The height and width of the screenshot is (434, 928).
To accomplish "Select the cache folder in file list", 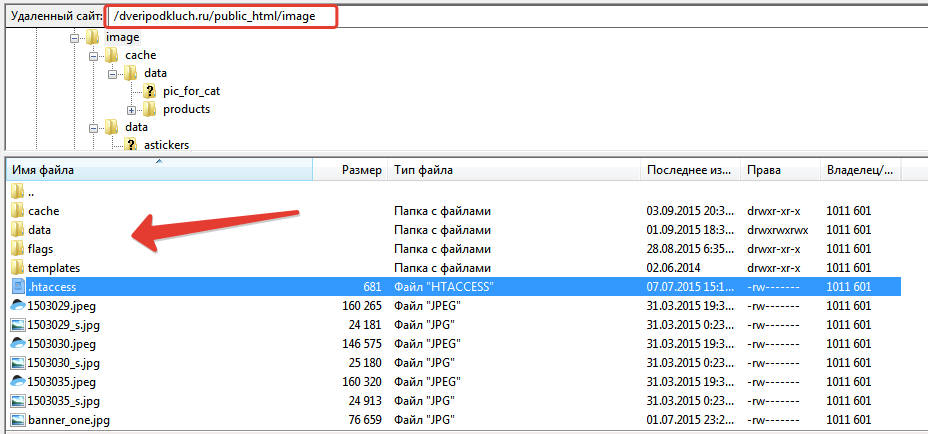I will (x=453, y=211).
